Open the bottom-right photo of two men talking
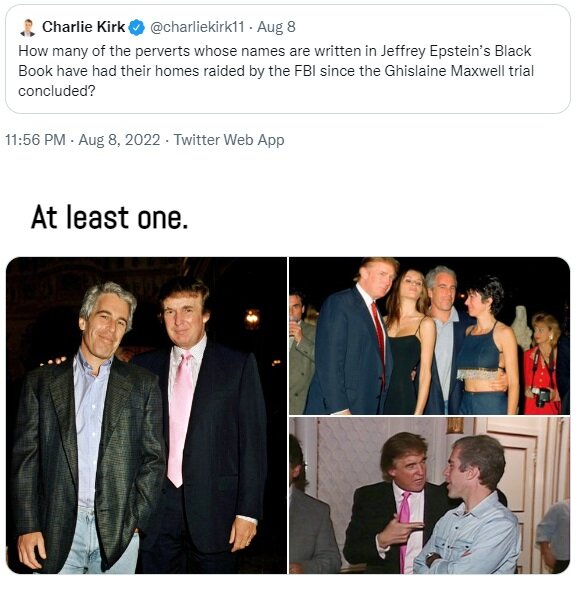Viewport: 586px width, 594px height. pos(429,496)
